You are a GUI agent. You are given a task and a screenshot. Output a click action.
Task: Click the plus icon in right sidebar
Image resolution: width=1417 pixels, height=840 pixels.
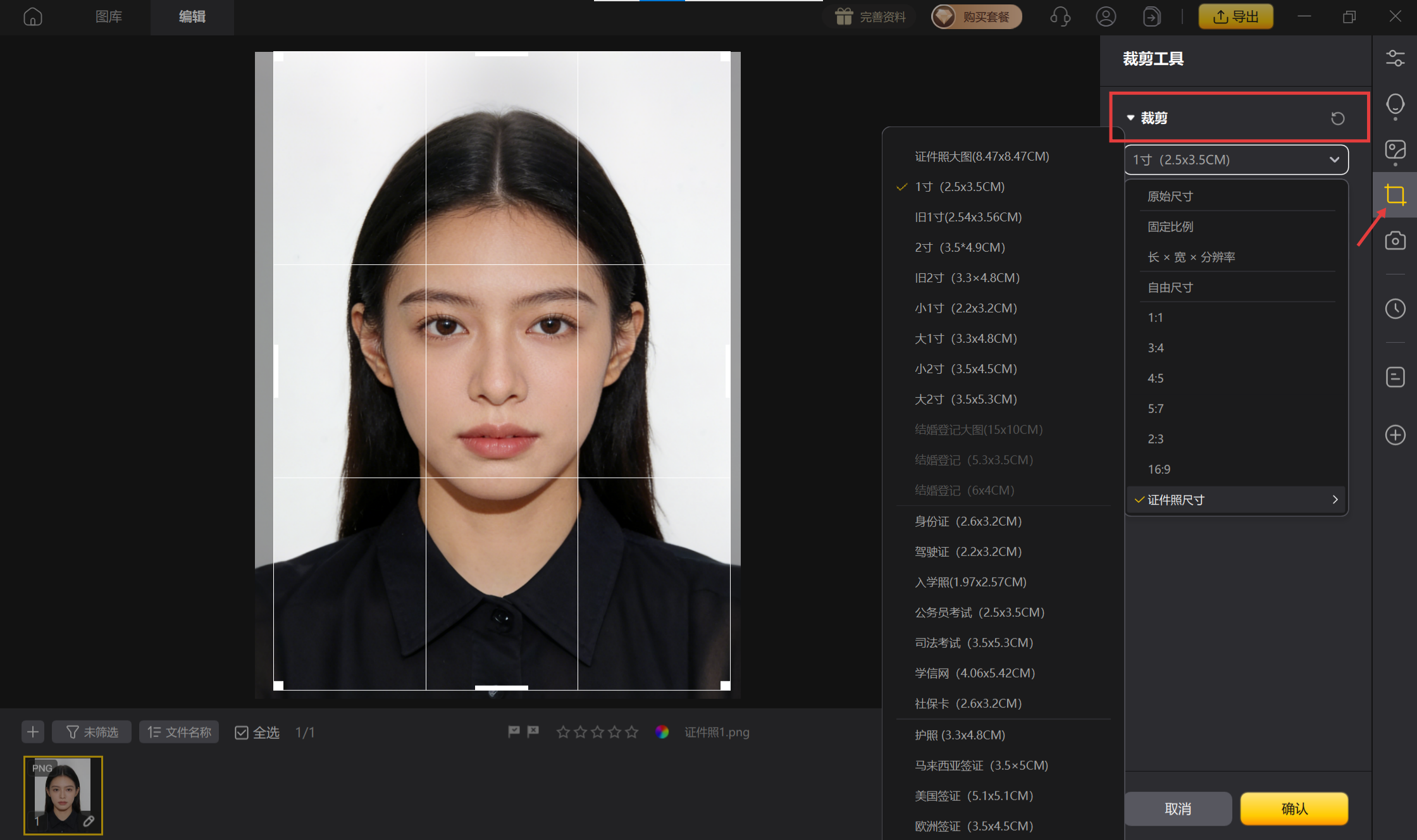pyautogui.click(x=1395, y=435)
